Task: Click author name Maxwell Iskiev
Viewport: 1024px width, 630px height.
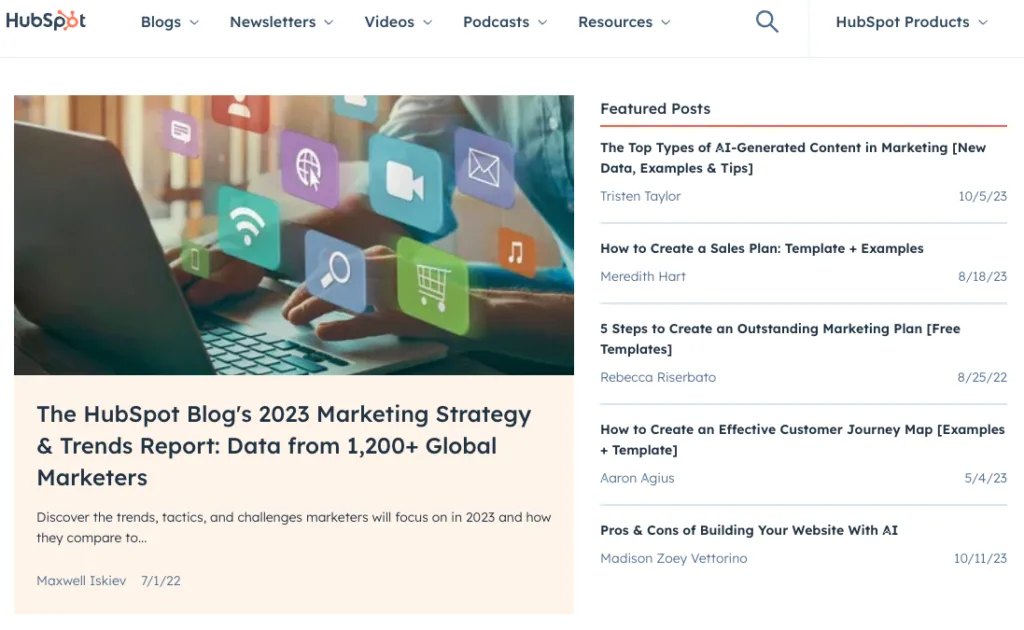Action: tap(81, 581)
